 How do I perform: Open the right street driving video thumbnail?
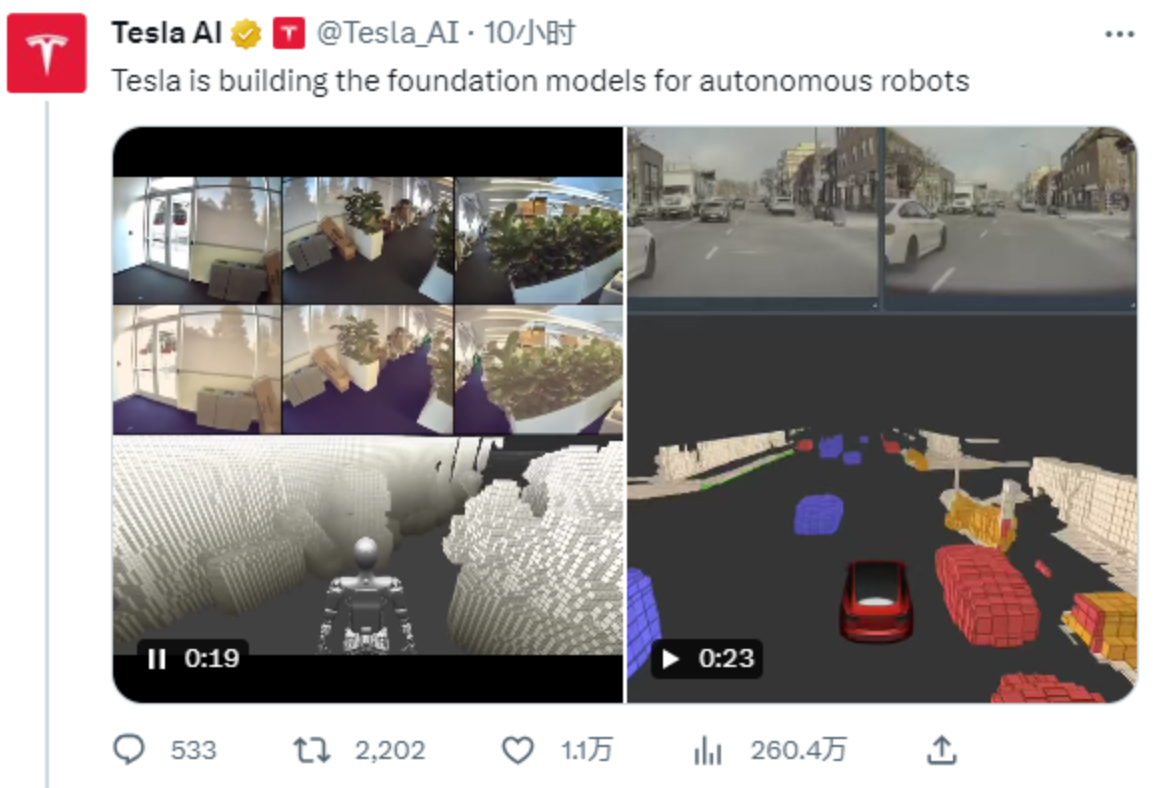tap(883, 414)
